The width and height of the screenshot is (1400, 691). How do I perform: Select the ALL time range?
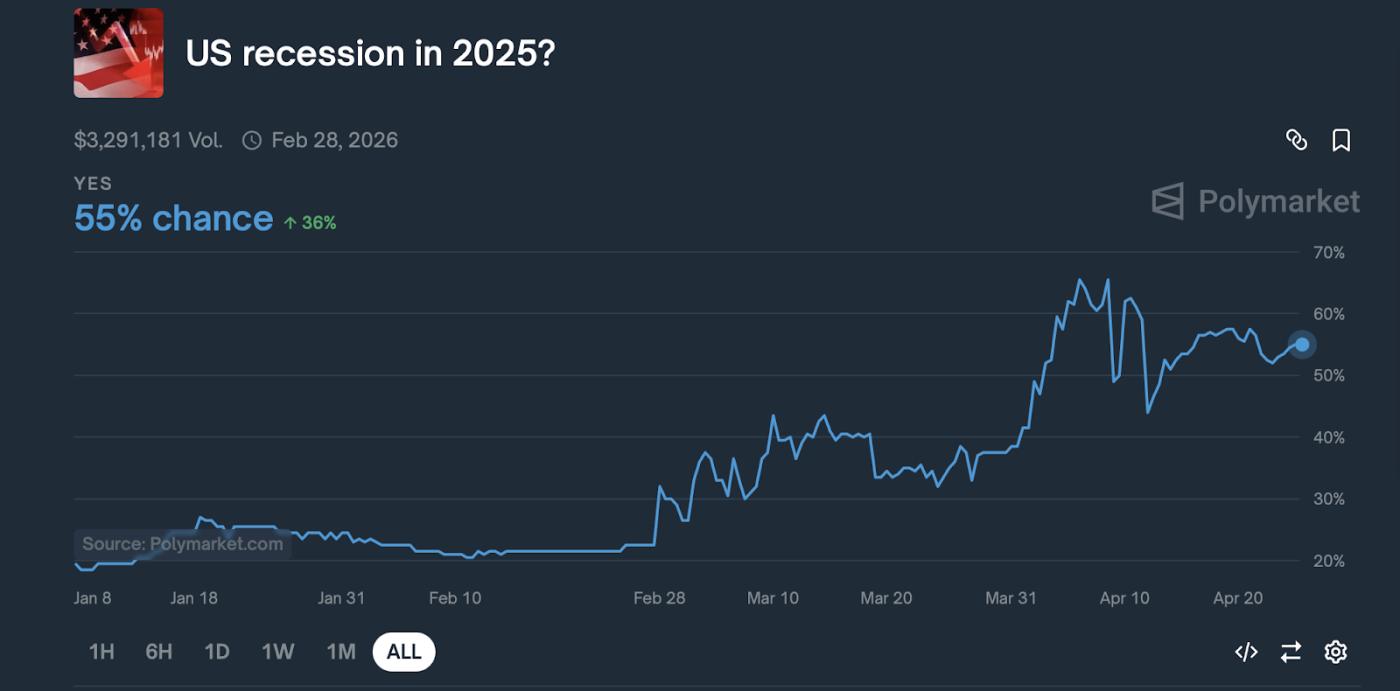coord(404,652)
